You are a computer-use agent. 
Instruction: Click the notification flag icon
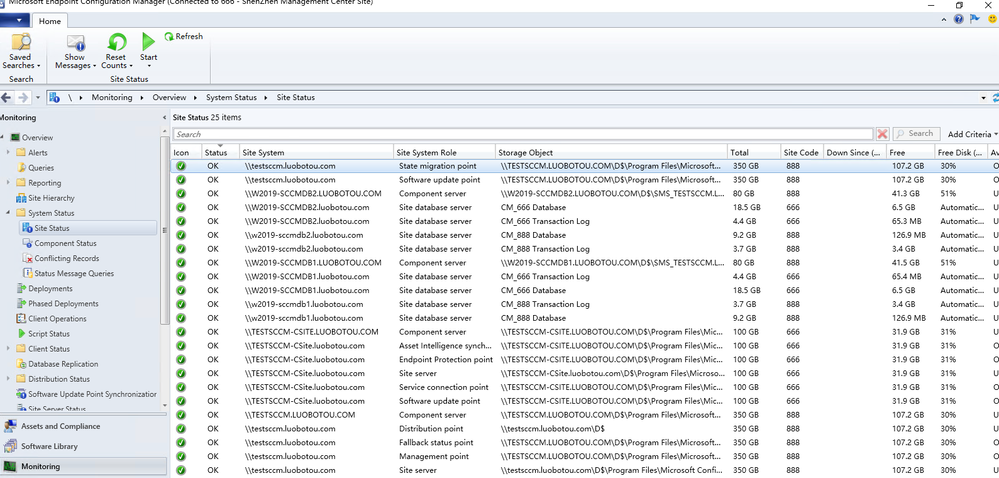click(x=975, y=19)
